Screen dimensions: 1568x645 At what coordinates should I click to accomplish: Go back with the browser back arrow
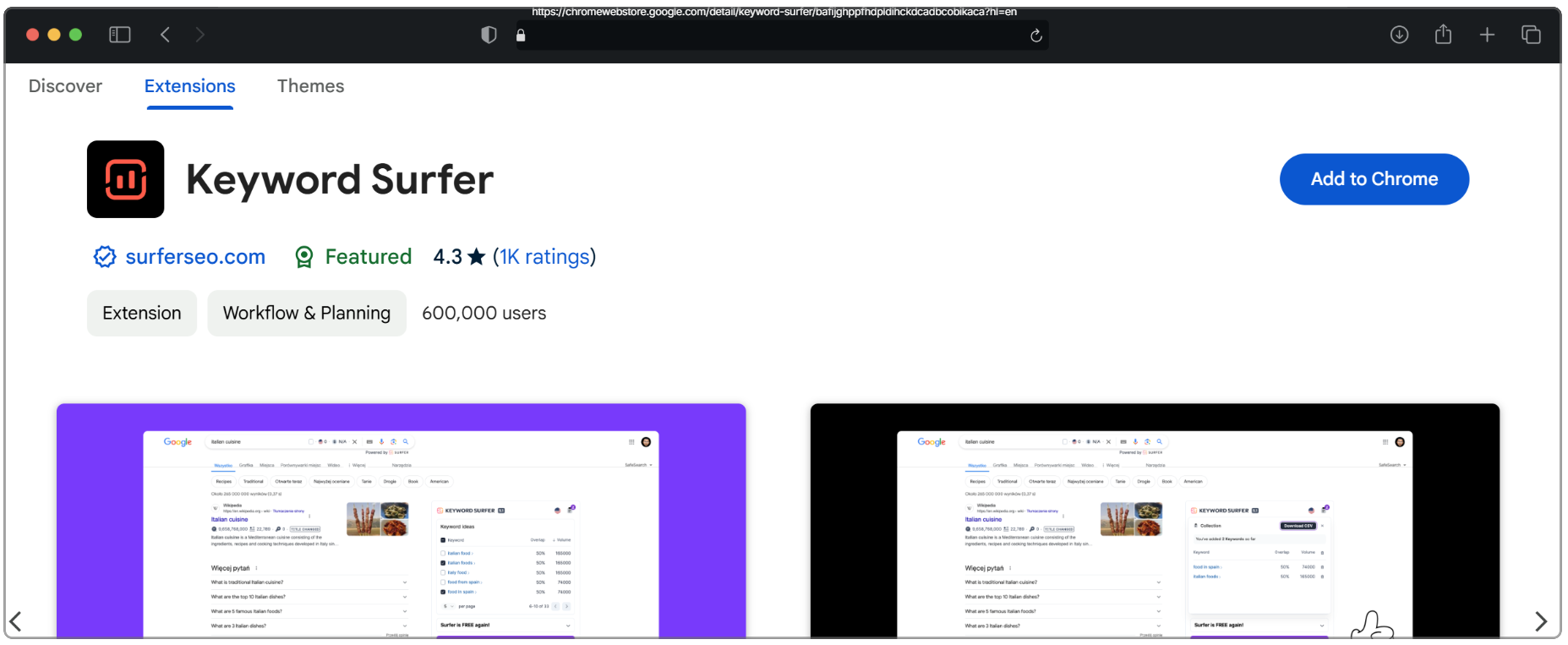[166, 35]
